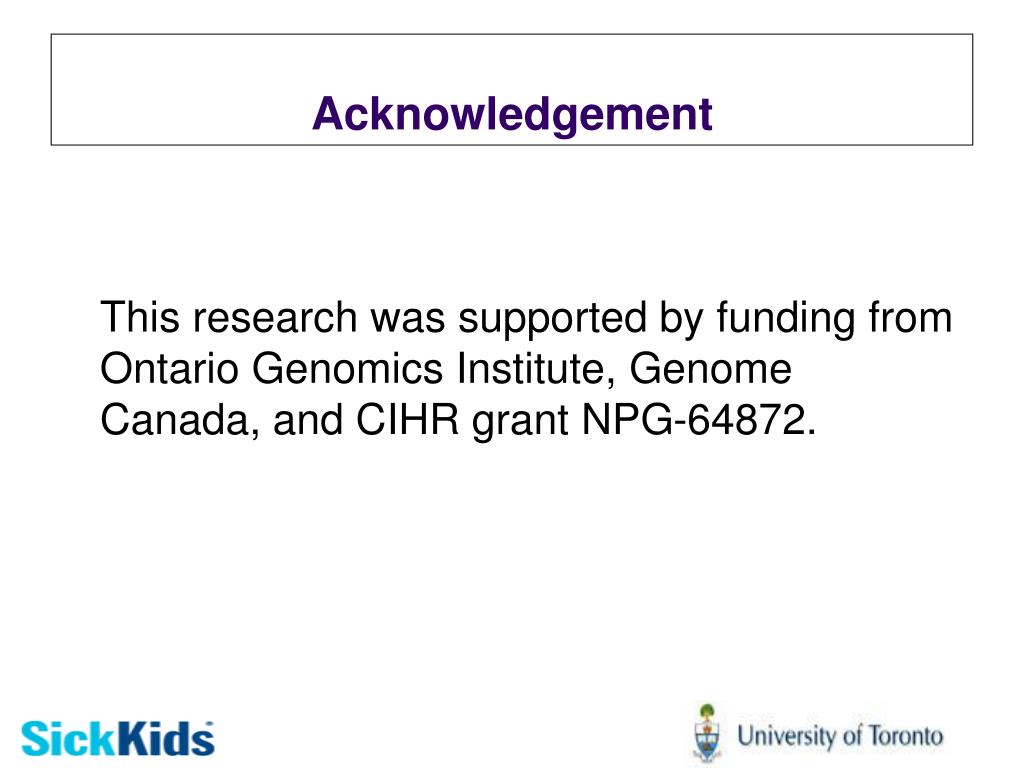Click the word 'grant' in last line
Image resolution: width=1024 pixels, height=768 pixels.
(520, 421)
